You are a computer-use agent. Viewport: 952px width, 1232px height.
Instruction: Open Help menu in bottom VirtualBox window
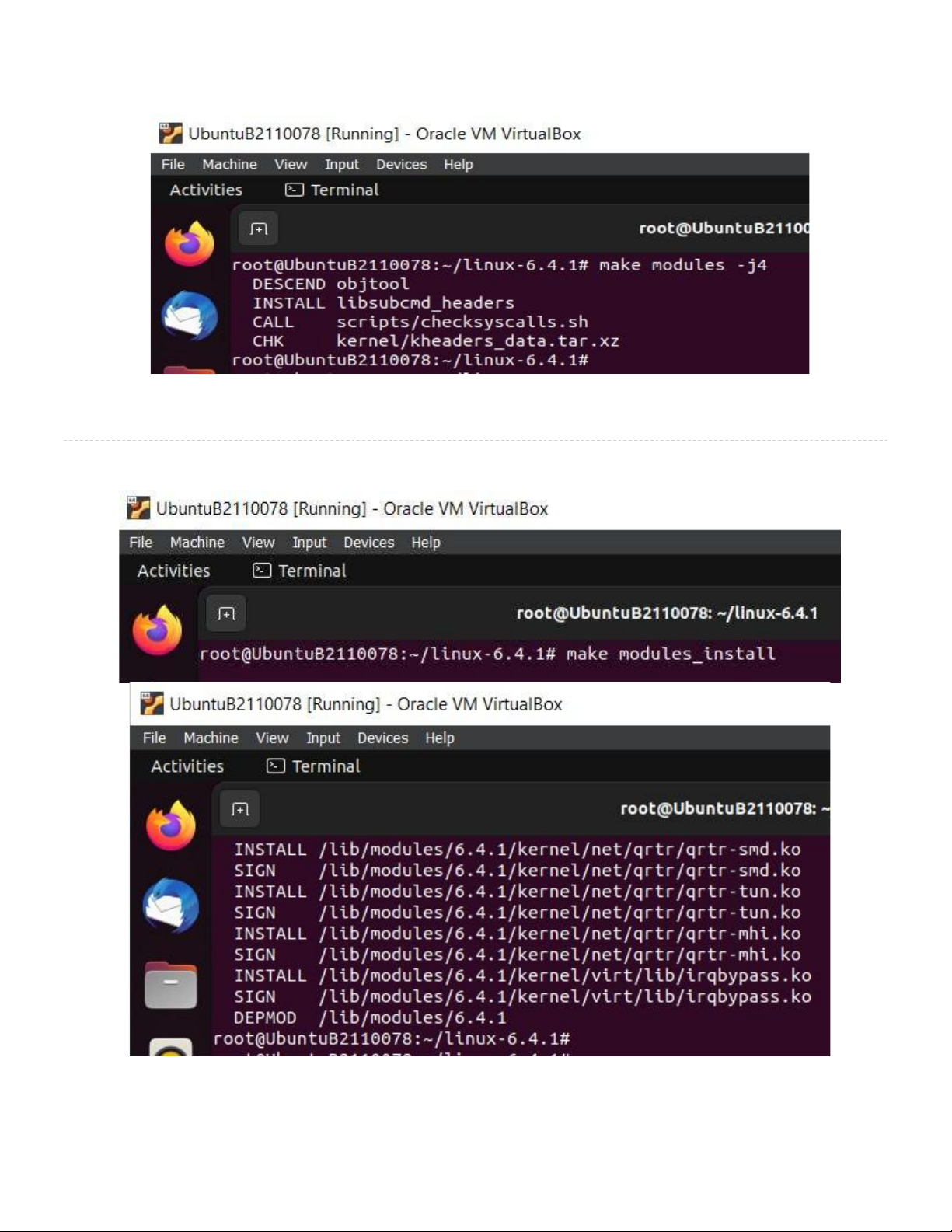439,738
